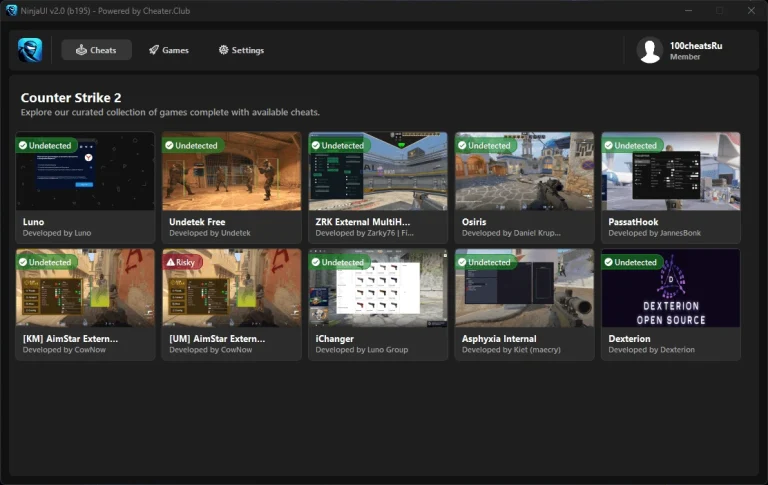Minimize the NinjaUI window
The height and width of the screenshot is (485, 768).
click(688, 10)
